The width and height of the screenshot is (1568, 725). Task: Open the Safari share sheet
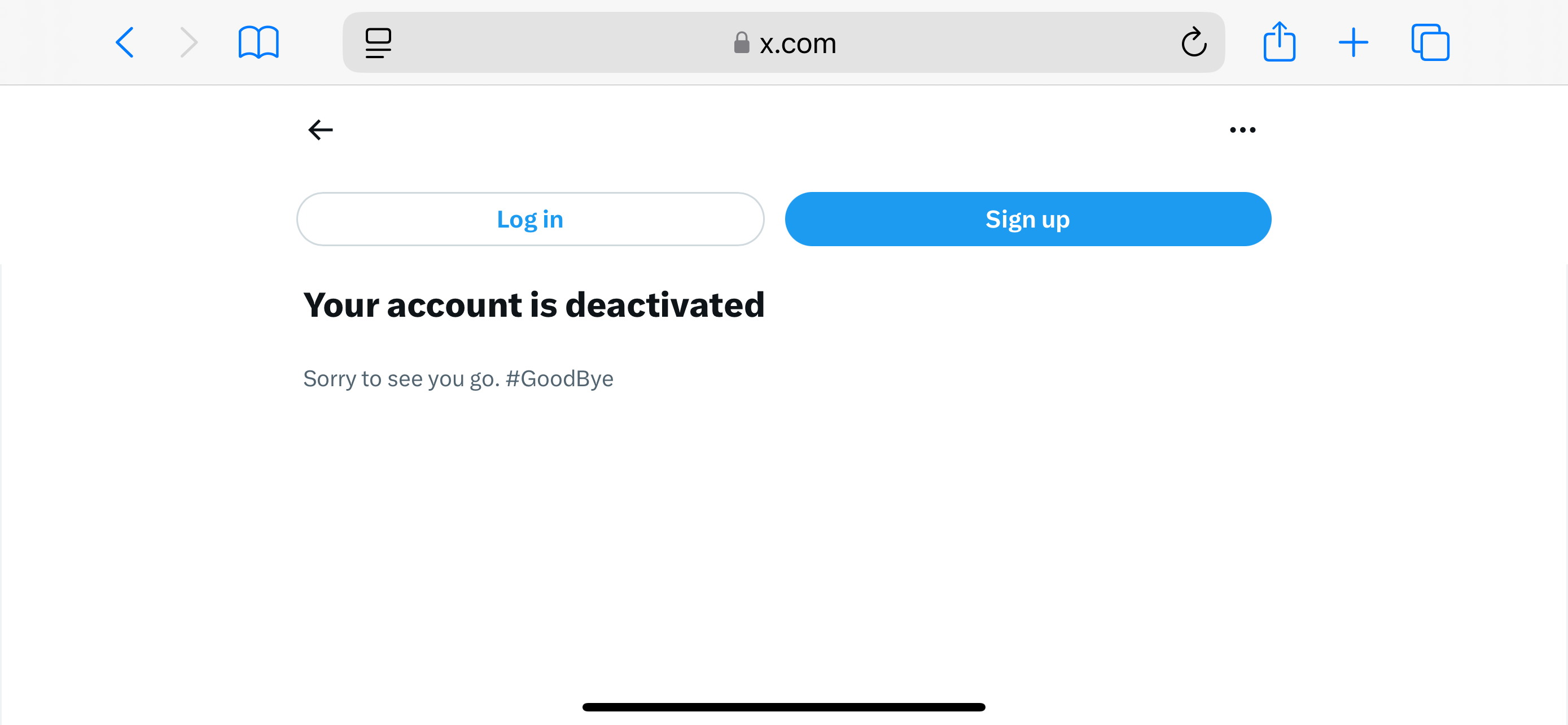(x=1279, y=41)
